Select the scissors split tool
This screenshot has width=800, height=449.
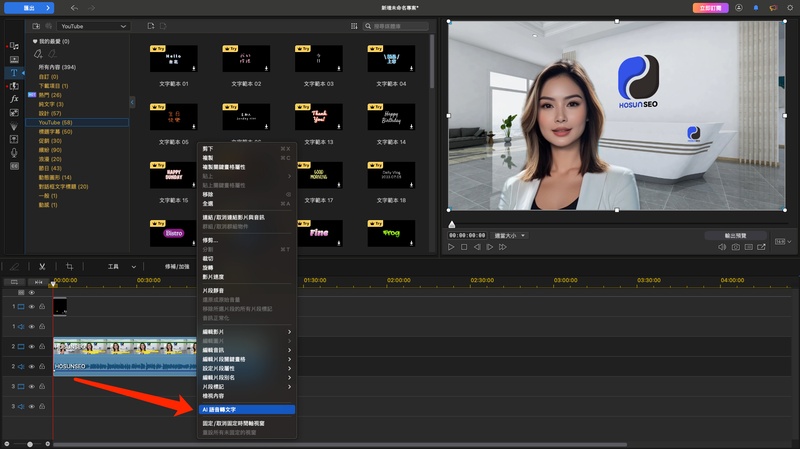click(x=42, y=267)
